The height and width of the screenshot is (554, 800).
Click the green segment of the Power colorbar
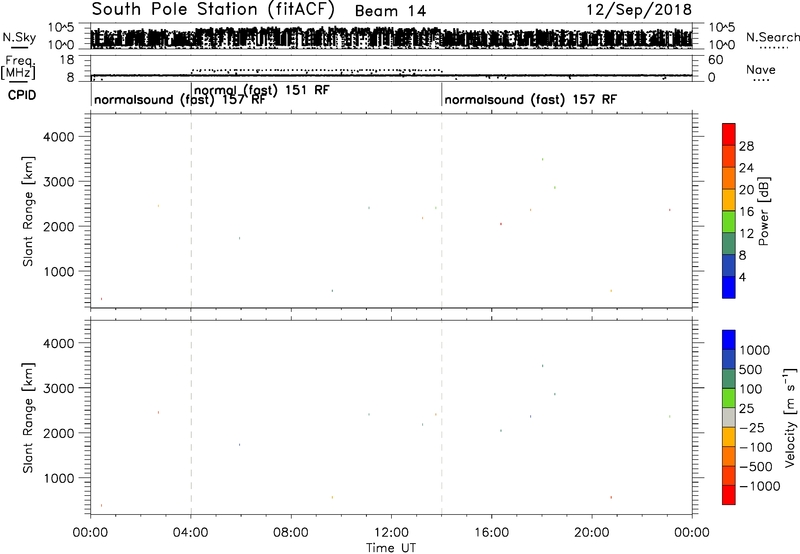(x=729, y=222)
